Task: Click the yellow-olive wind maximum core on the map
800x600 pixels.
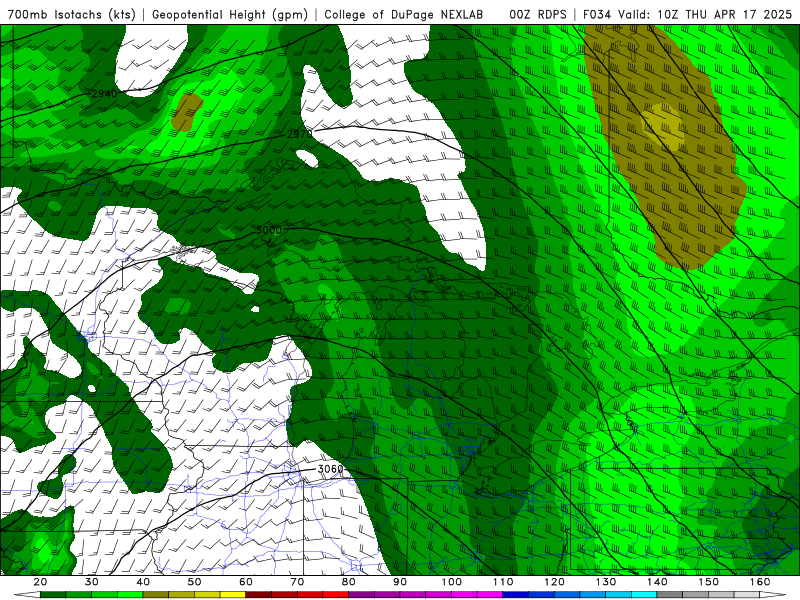Action: pos(662,126)
